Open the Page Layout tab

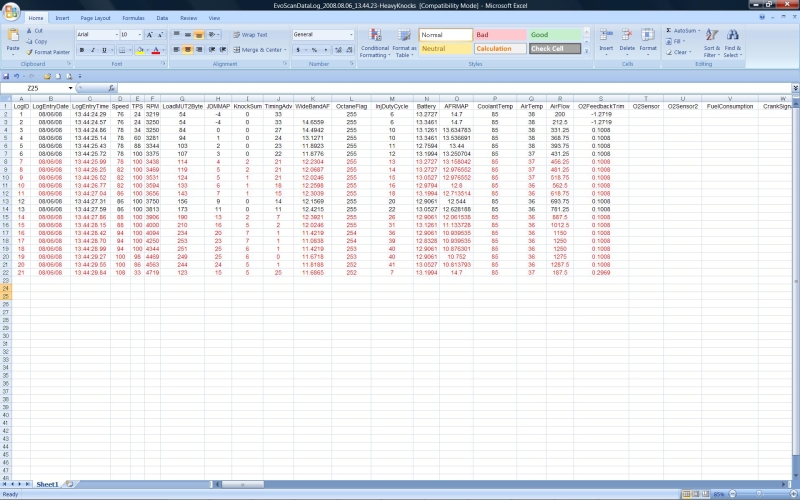pos(96,18)
